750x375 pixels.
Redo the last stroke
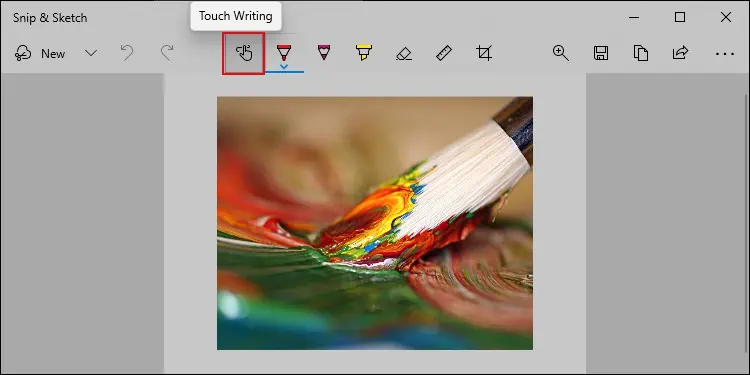(166, 53)
